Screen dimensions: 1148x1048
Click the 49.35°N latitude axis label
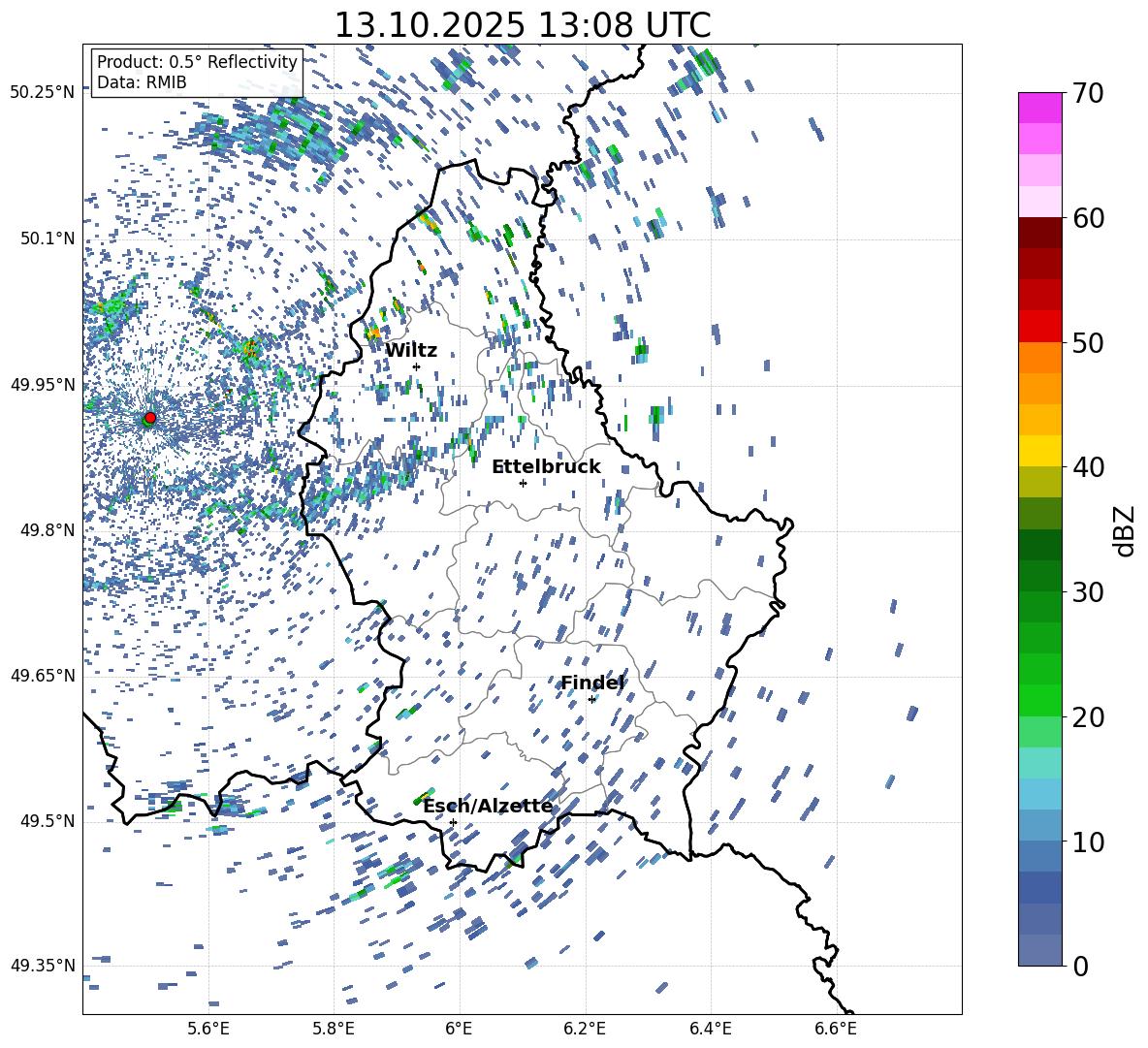click(x=42, y=966)
